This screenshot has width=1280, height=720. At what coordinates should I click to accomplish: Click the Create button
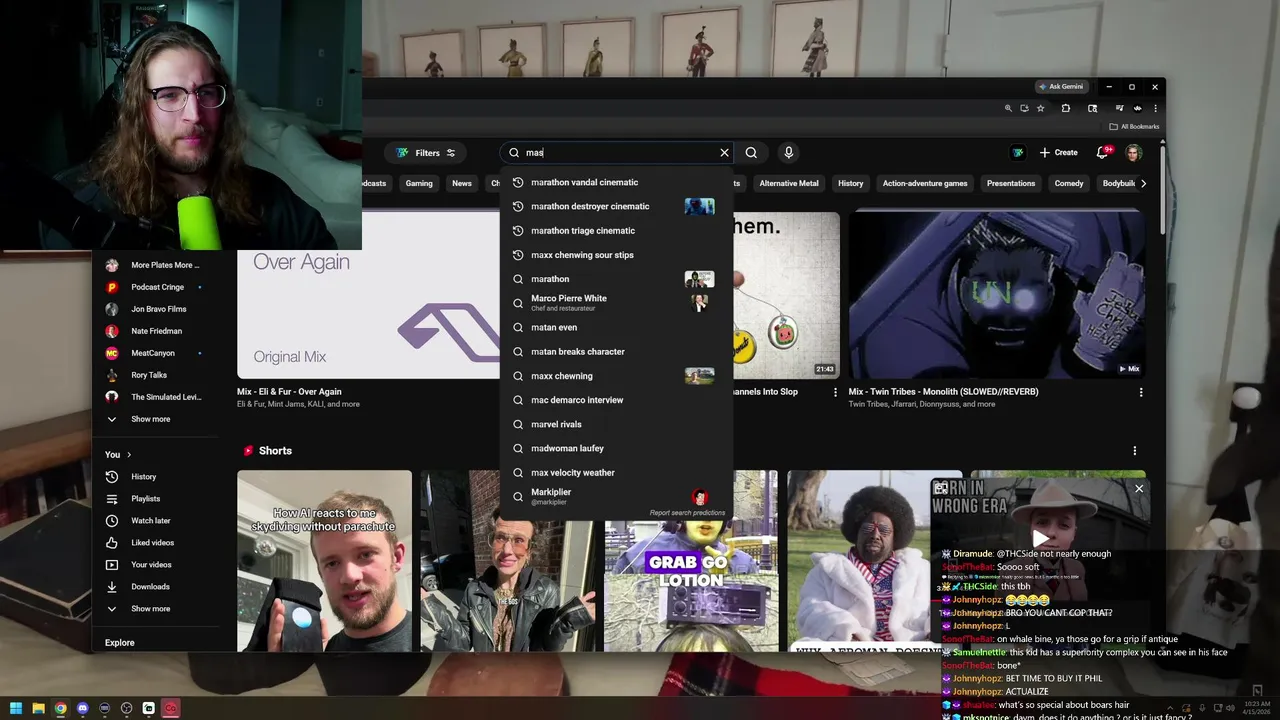click(x=1058, y=153)
